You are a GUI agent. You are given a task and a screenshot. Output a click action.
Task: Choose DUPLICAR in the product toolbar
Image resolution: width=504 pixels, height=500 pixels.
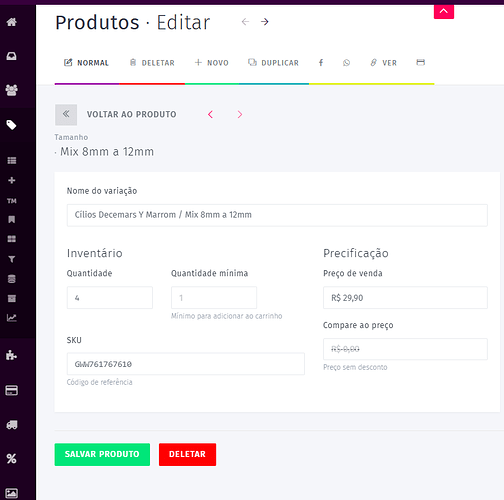273,63
